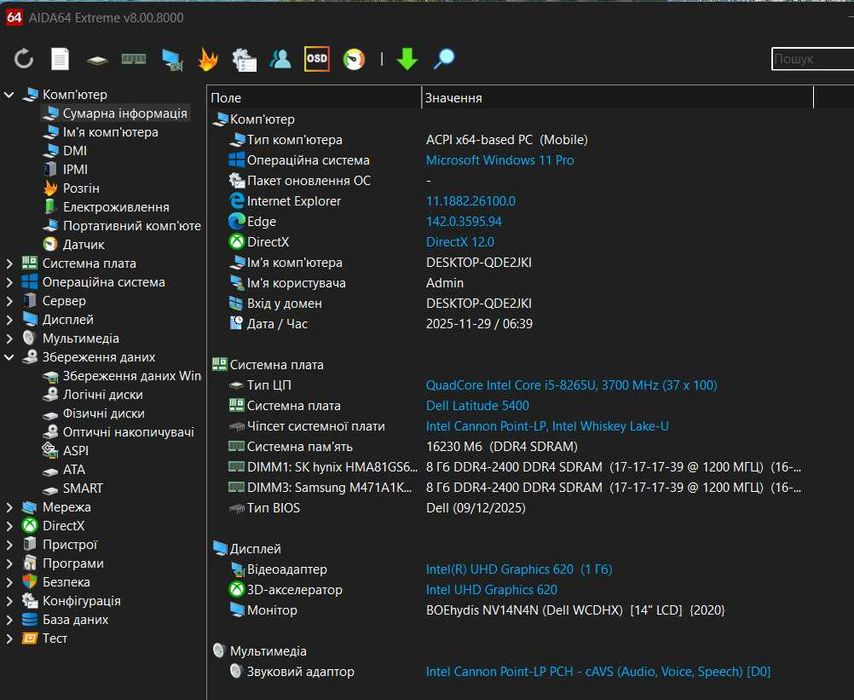Toggle the OSD panel icon
Image resolution: width=854 pixels, height=700 pixels.
(x=316, y=59)
